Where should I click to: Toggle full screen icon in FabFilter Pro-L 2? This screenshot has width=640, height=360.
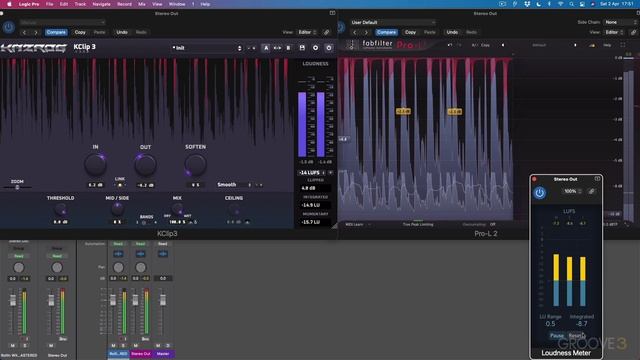coord(622,45)
